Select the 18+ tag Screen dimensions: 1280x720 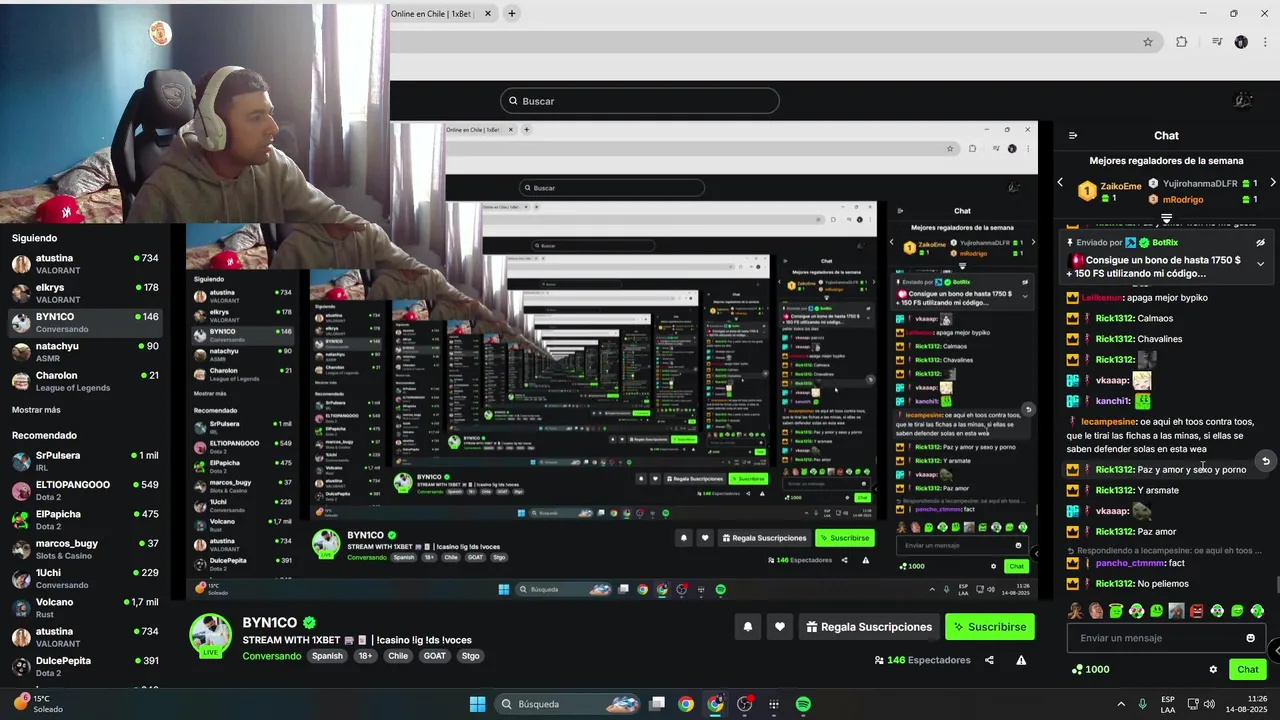[365, 656]
